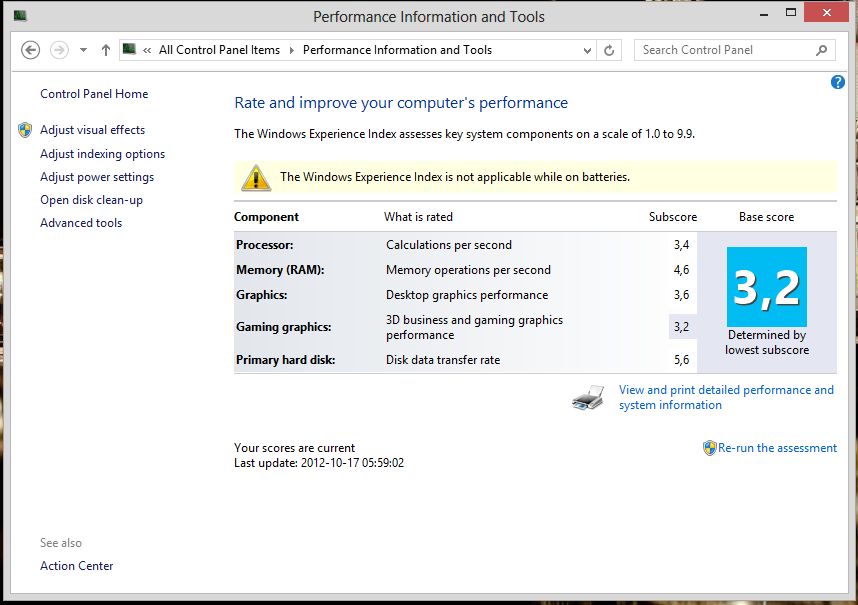This screenshot has height=605, width=858.
Task: Click the What is rated column header
Action: click(x=419, y=217)
